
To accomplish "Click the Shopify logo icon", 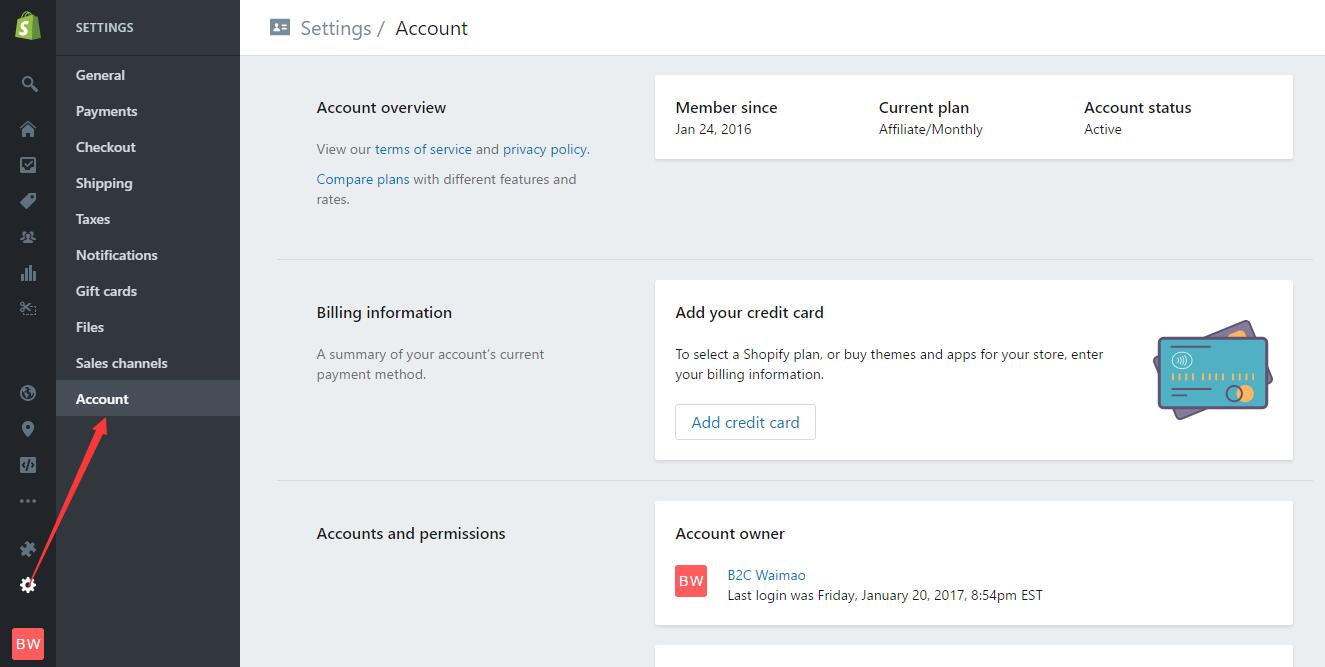I will pyautogui.click(x=28, y=27).
